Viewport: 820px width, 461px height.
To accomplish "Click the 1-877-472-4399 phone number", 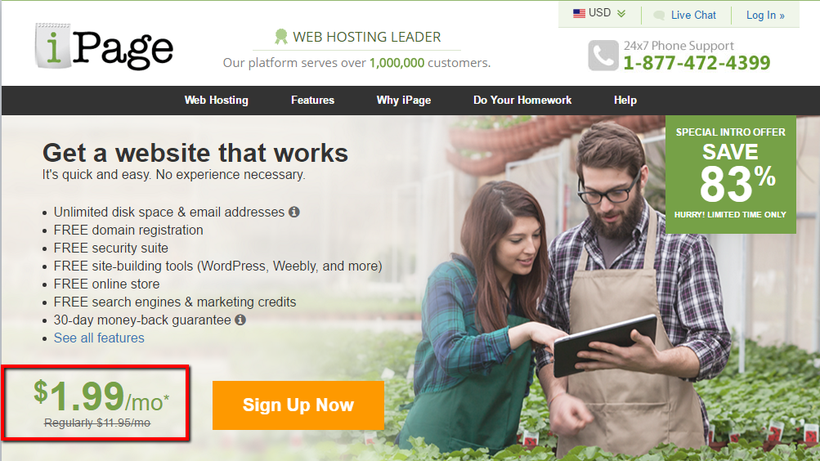I will point(697,63).
